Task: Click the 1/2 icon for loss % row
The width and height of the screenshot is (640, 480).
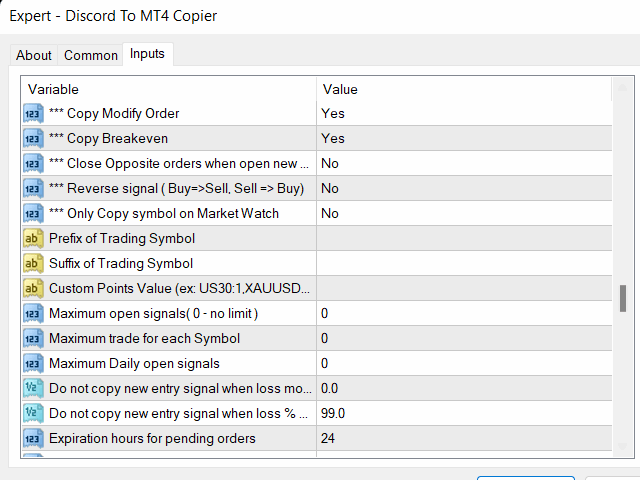Action: (33, 413)
